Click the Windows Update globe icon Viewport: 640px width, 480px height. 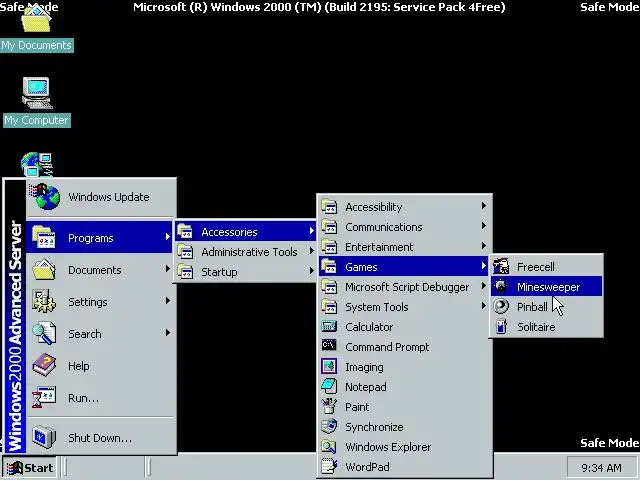coord(44,197)
